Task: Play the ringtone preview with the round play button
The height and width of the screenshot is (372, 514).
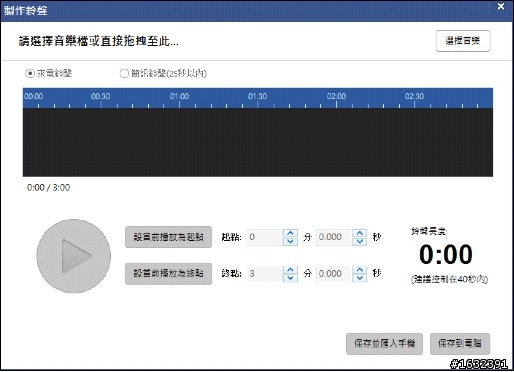Action: coord(73,256)
